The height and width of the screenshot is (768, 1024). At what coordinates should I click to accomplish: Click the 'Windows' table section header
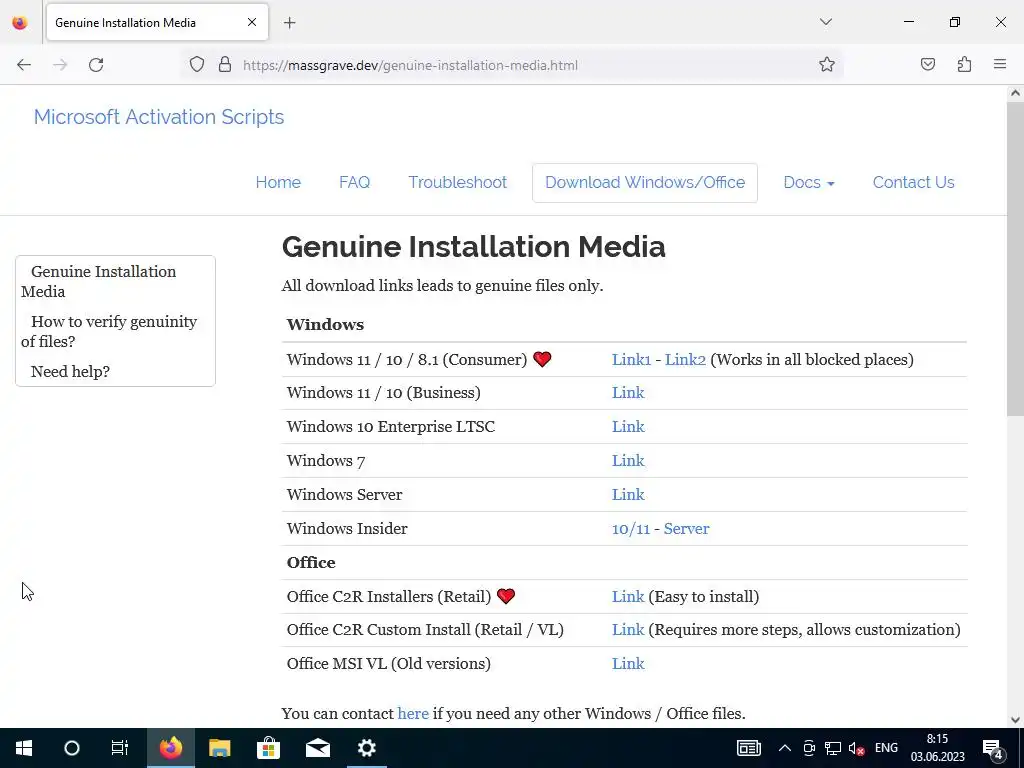[325, 325]
